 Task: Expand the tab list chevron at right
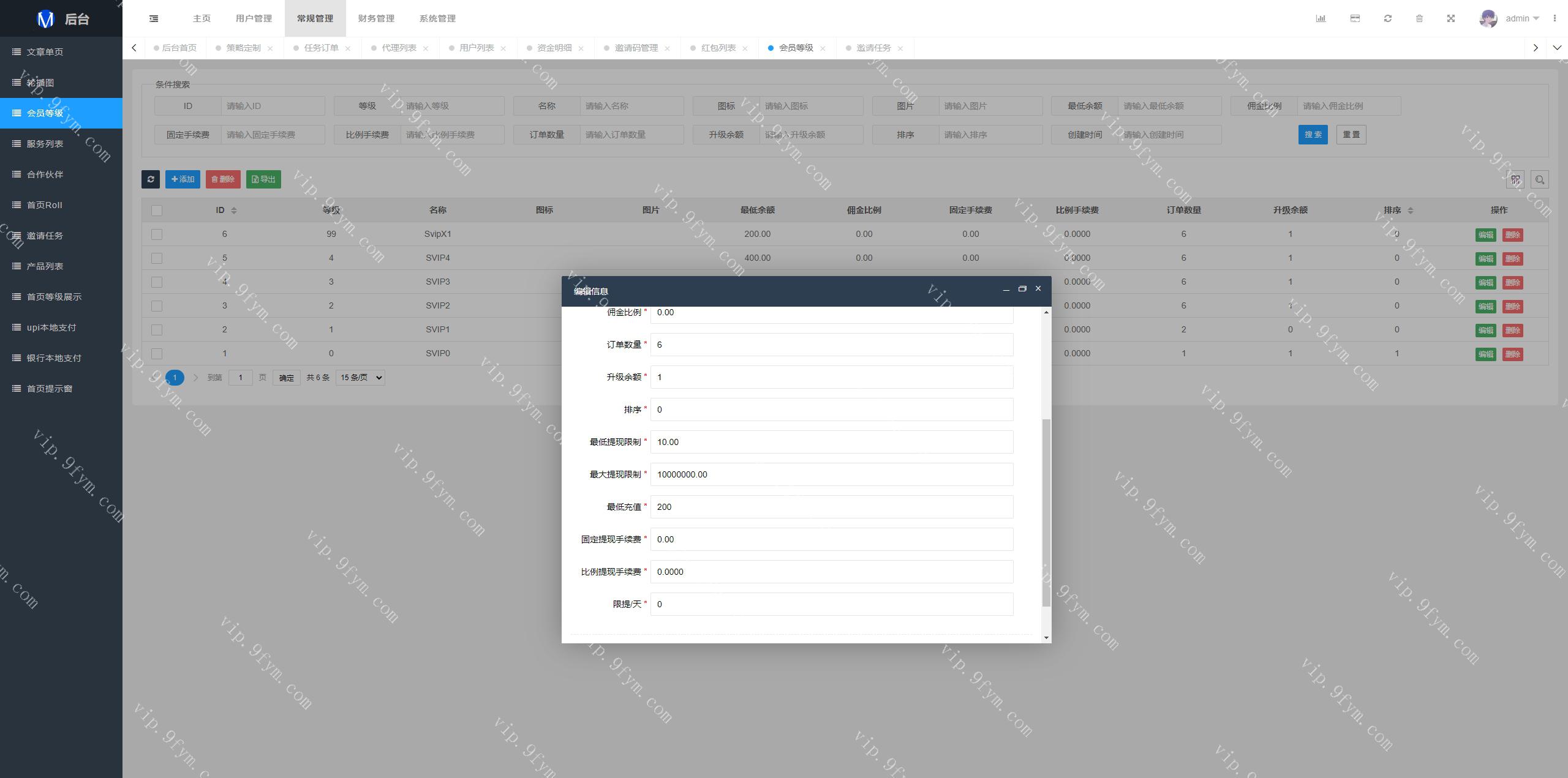tap(1556, 48)
